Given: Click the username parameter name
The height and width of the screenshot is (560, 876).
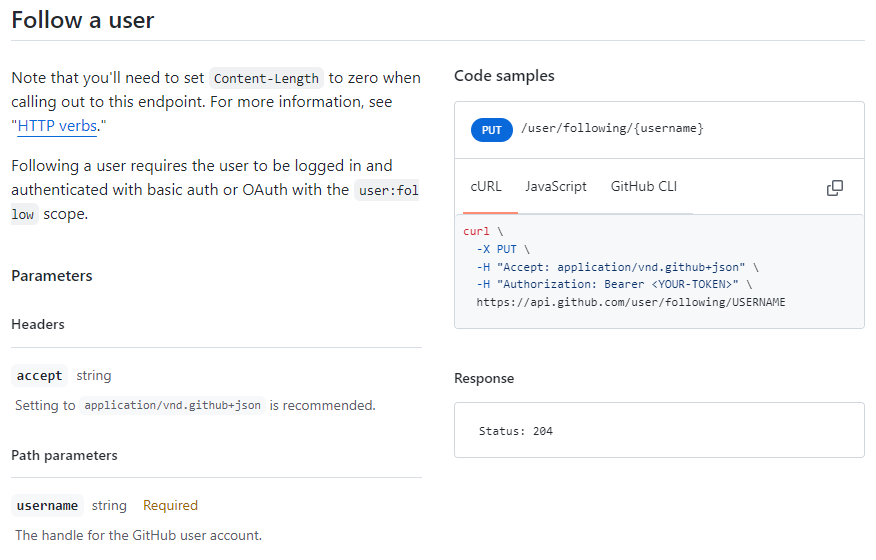Looking at the screenshot, I should pos(47,506).
